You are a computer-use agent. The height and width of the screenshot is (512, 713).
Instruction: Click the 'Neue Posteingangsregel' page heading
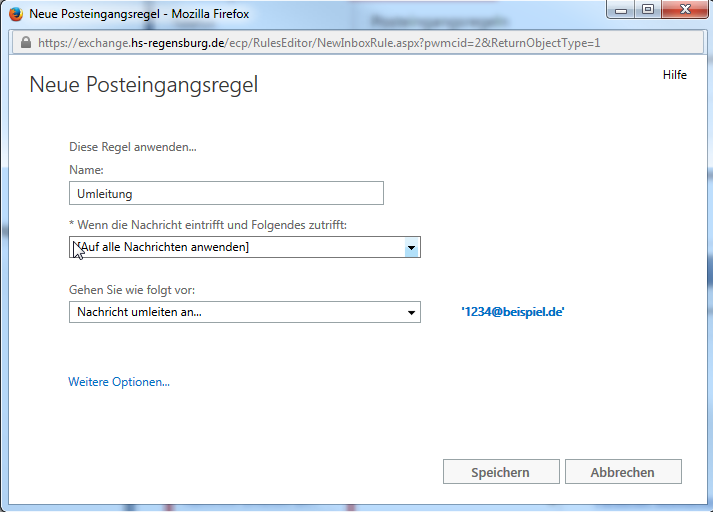pyautogui.click(x=144, y=85)
